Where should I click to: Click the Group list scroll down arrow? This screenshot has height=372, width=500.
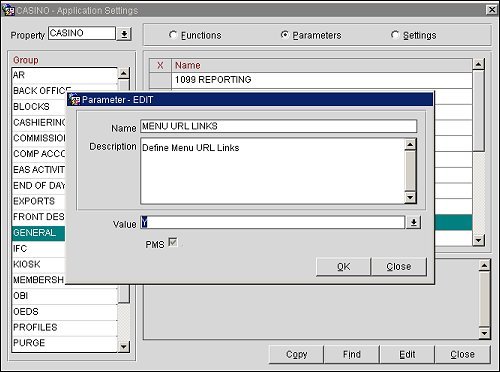(124, 346)
